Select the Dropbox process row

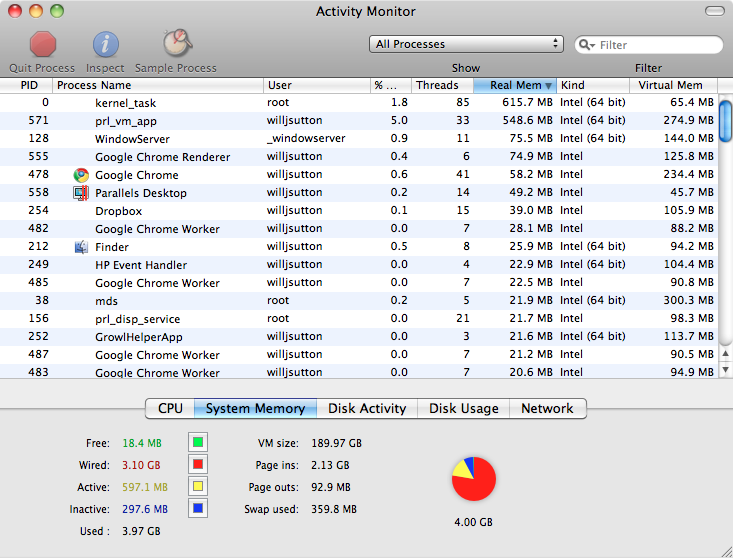pyautogui.click(x=359, y=211)
